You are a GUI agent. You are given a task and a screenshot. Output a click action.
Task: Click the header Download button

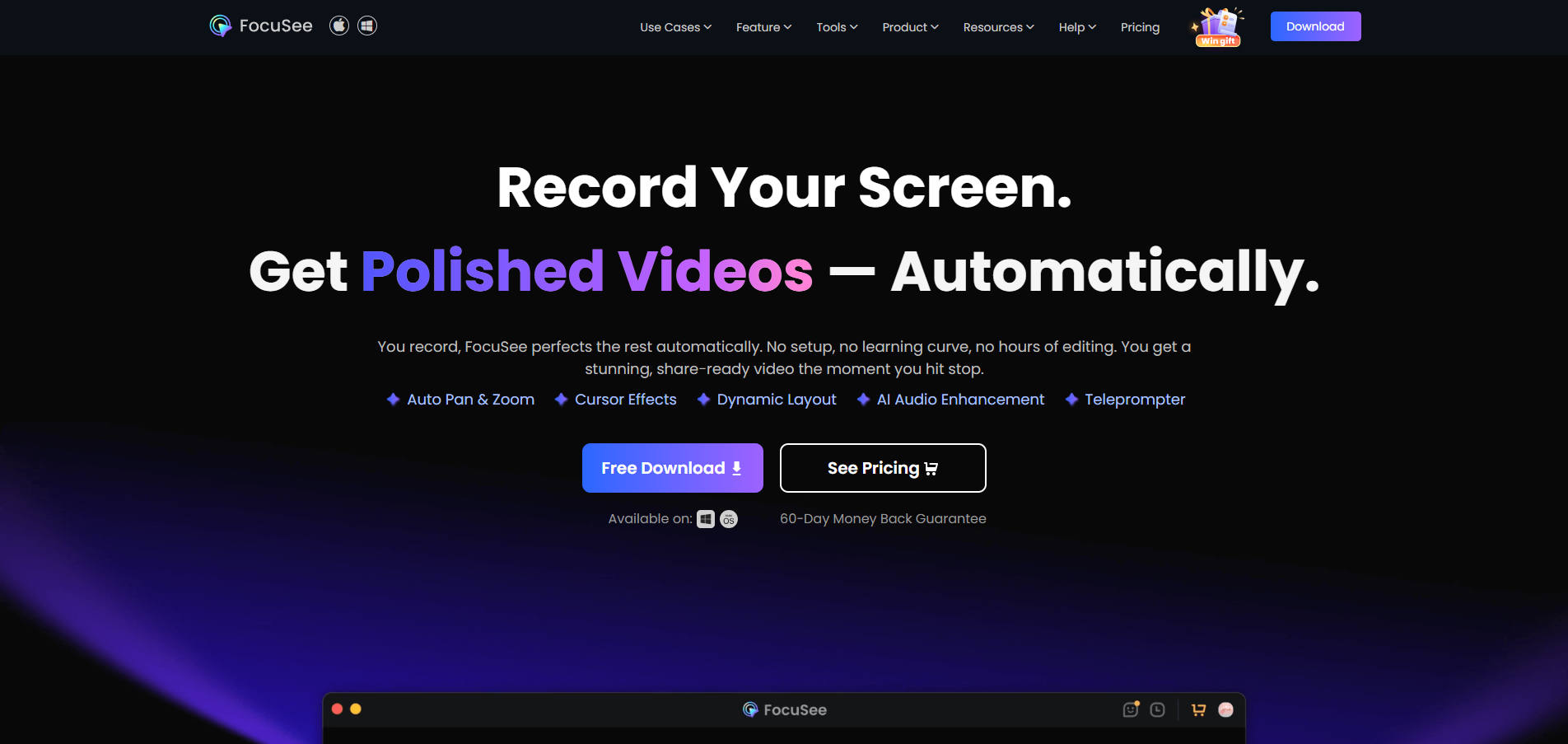click(1315, 26)
